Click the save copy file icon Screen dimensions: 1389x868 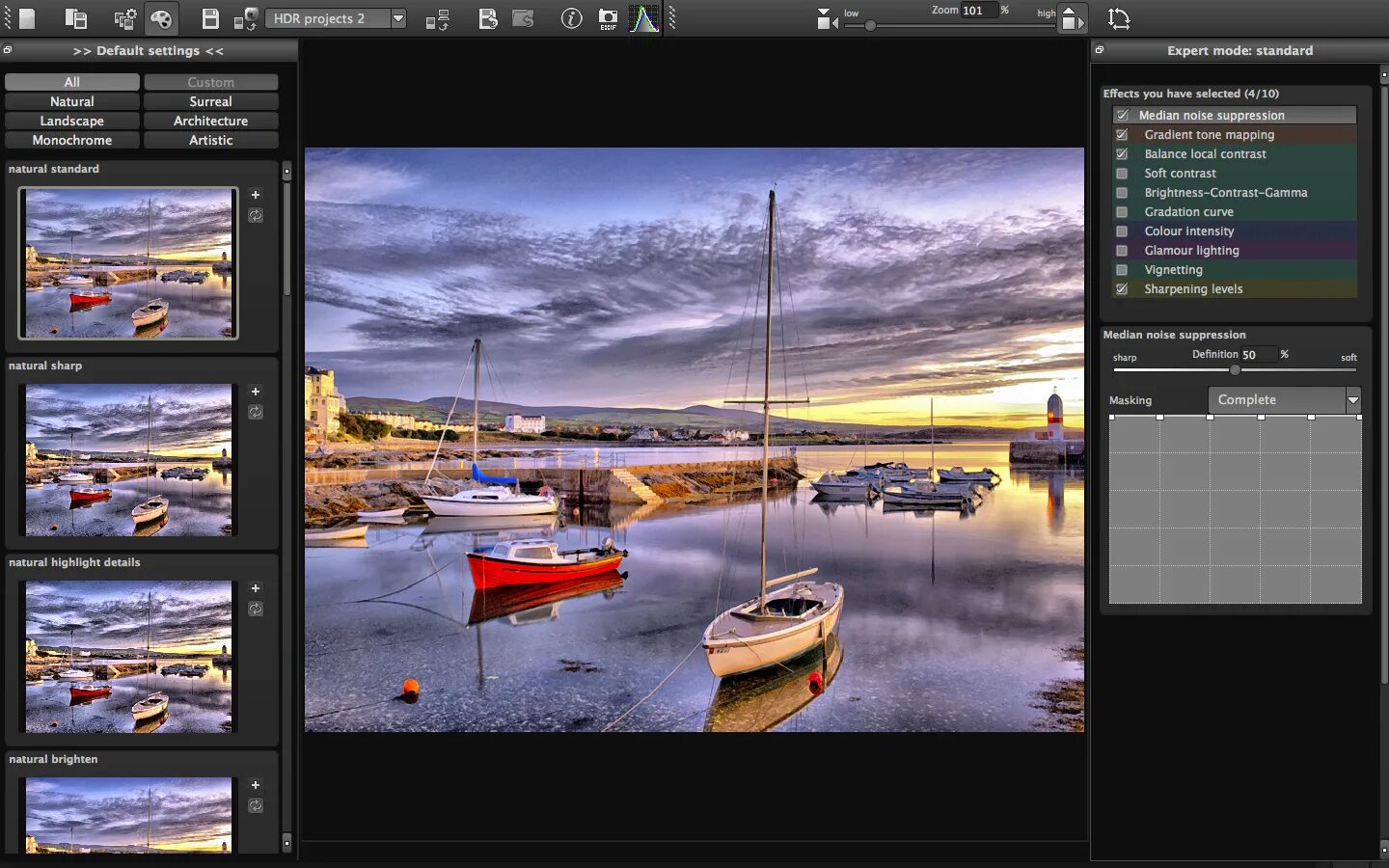tap(75, 18)
